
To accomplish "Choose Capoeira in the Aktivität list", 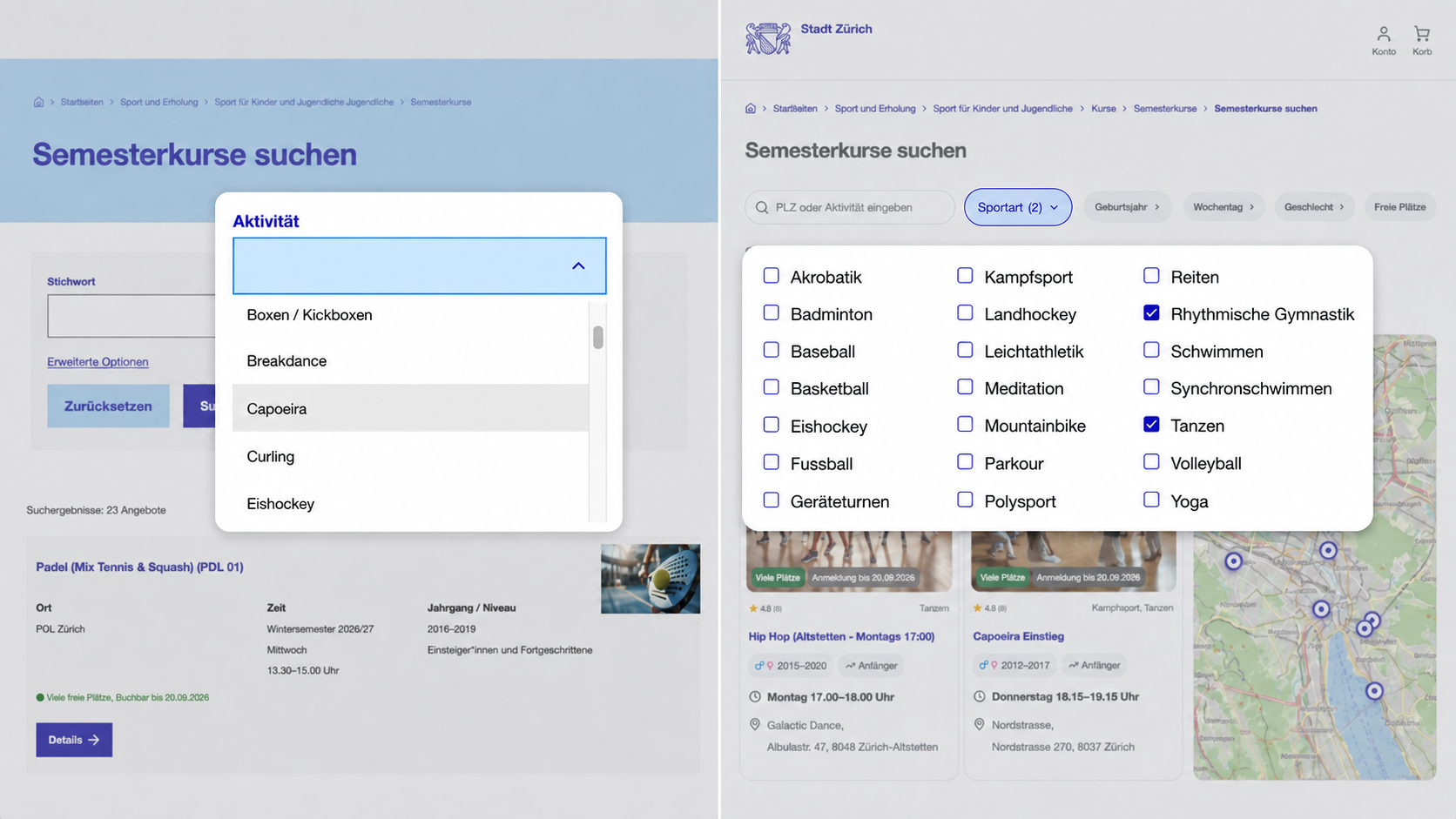I will pyautogui.click(x=410, y=408).
